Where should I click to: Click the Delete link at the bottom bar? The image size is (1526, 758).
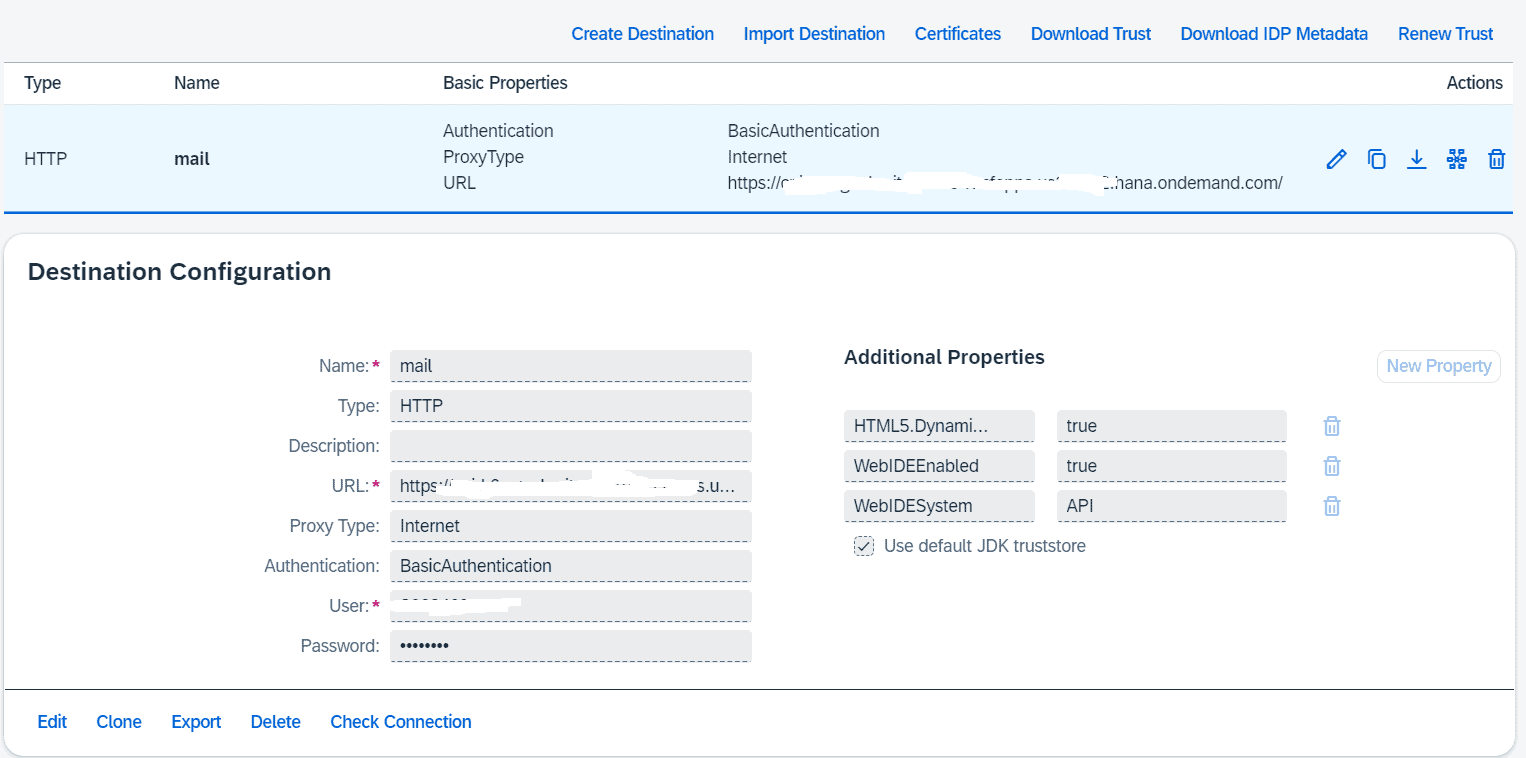(x=275, y=721)
